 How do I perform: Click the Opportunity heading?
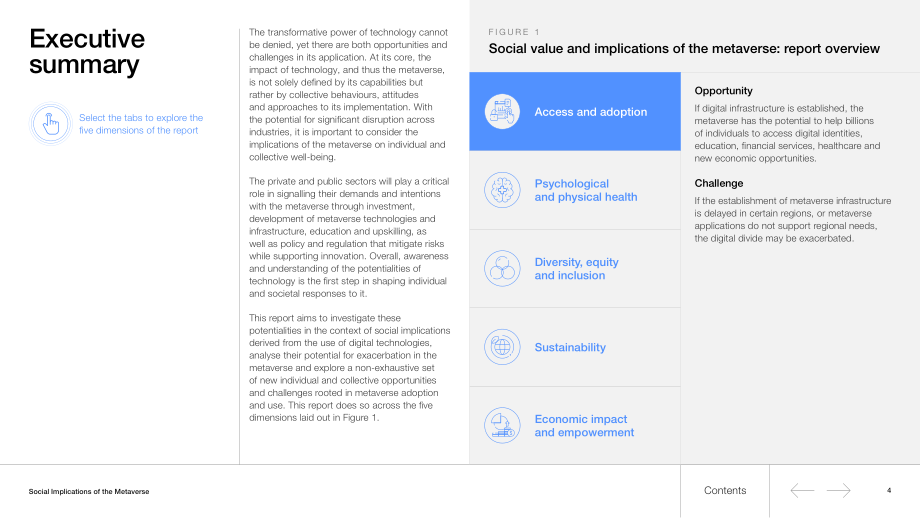723,91
